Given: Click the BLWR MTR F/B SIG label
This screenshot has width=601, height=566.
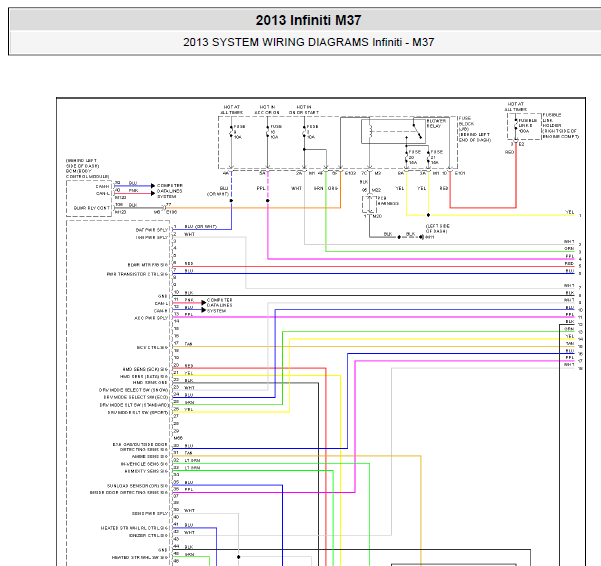Looking at the screenshot, I should (148, 265).
